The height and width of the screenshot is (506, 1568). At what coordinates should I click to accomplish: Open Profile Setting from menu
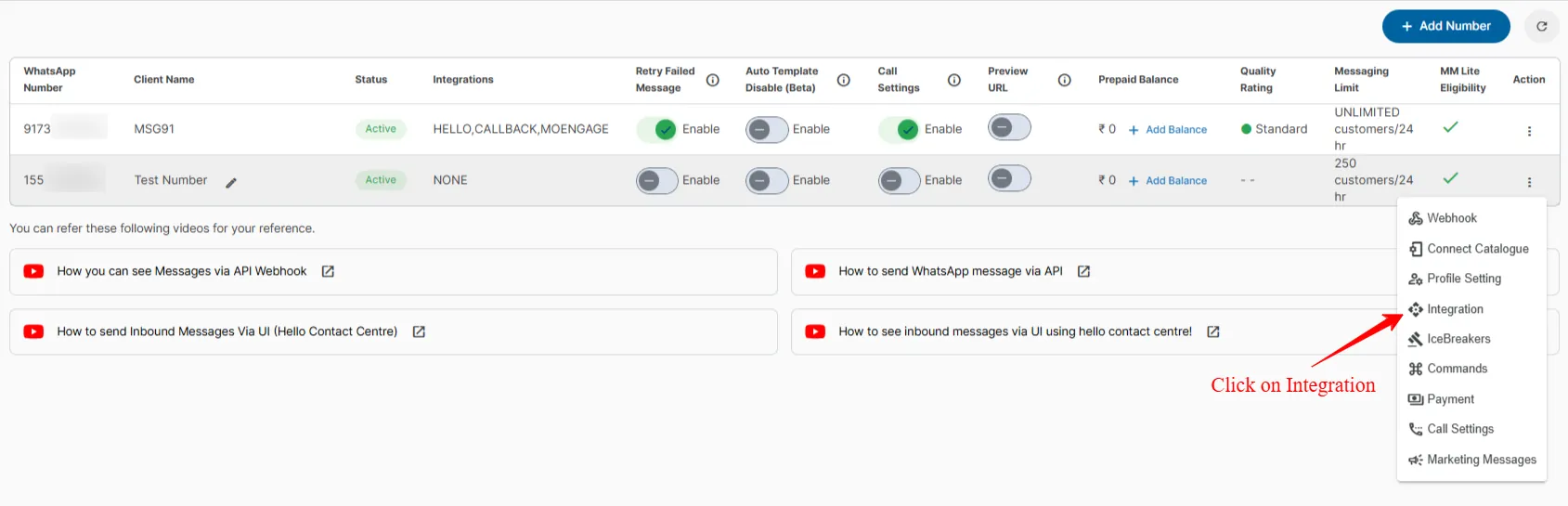click(1471, 279)
